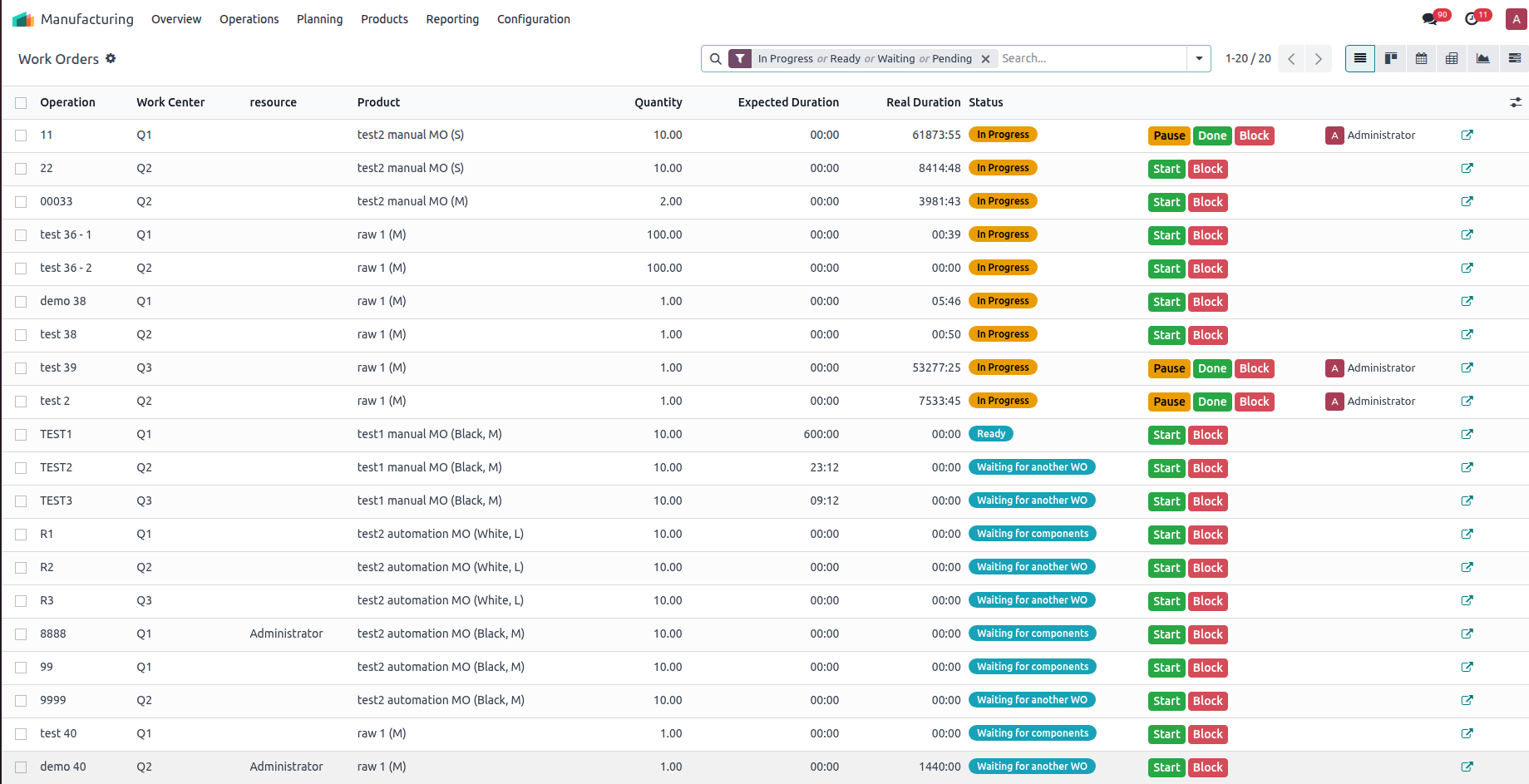Click the Work Orders settings gear
This screenshot has width=1529, height=784.
point(111,58)
